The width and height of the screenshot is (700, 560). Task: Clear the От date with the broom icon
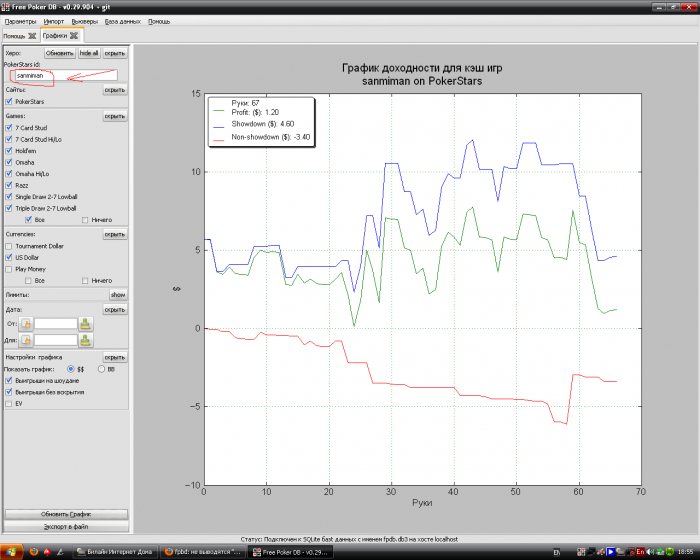click(85, 324)
